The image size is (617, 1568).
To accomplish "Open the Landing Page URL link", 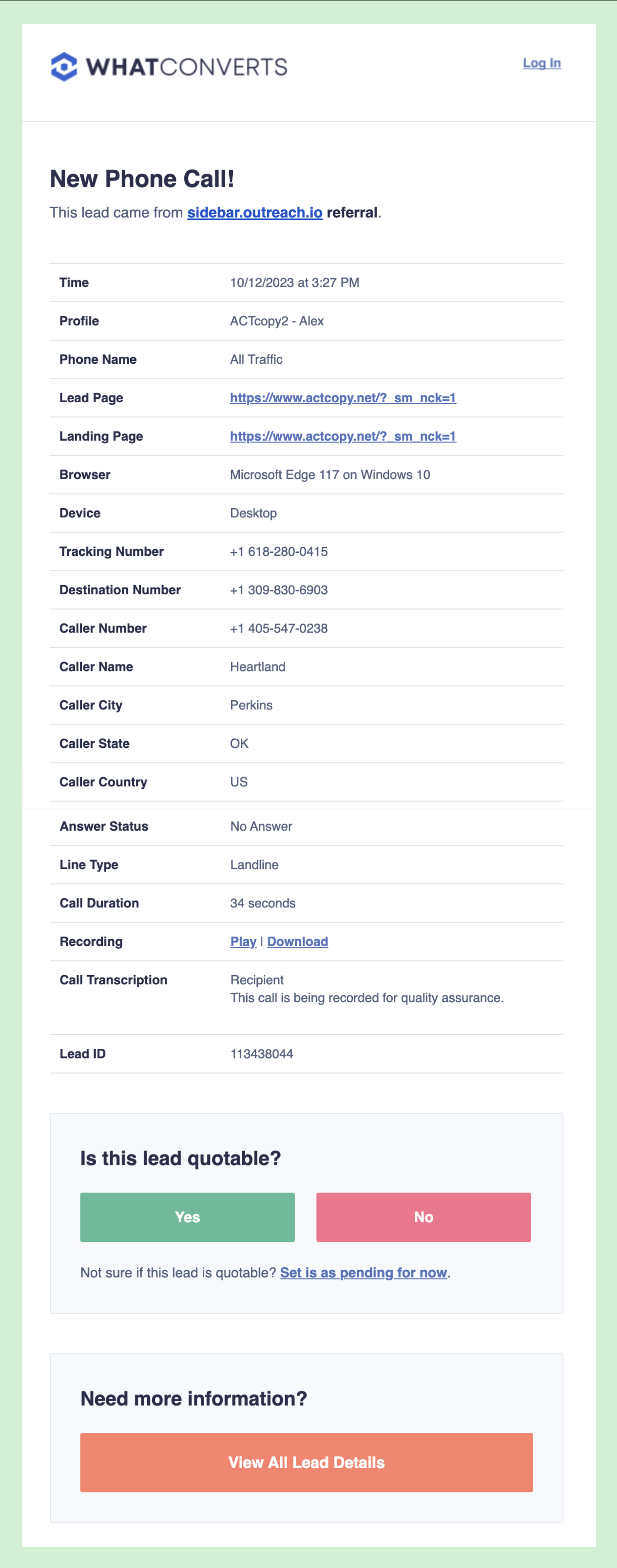I will click(343, 436).
